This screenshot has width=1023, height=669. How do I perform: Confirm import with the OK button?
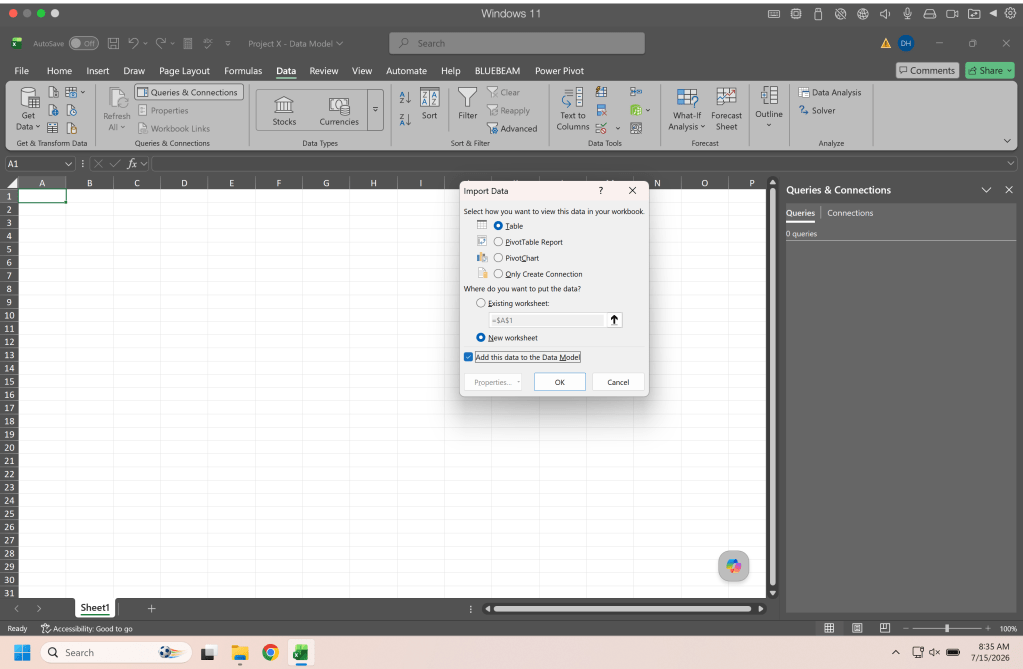pos(559,382)
